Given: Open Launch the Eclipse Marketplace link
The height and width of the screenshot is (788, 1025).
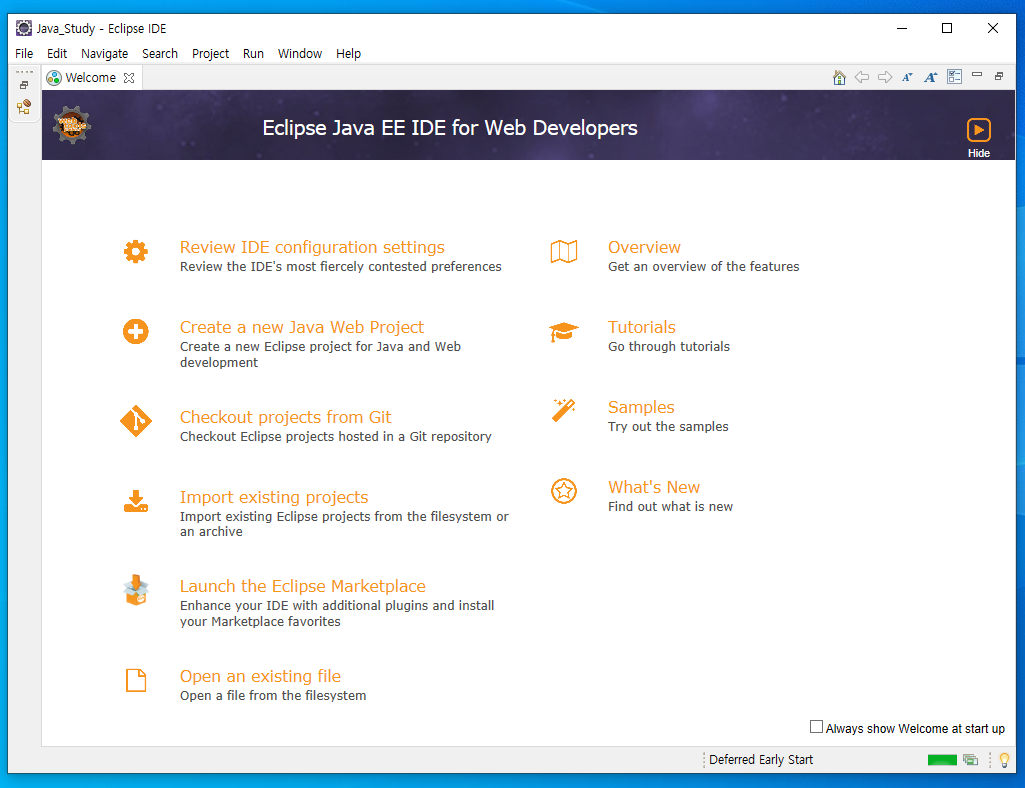Looking at the screenshot, I should pos(303,586).
